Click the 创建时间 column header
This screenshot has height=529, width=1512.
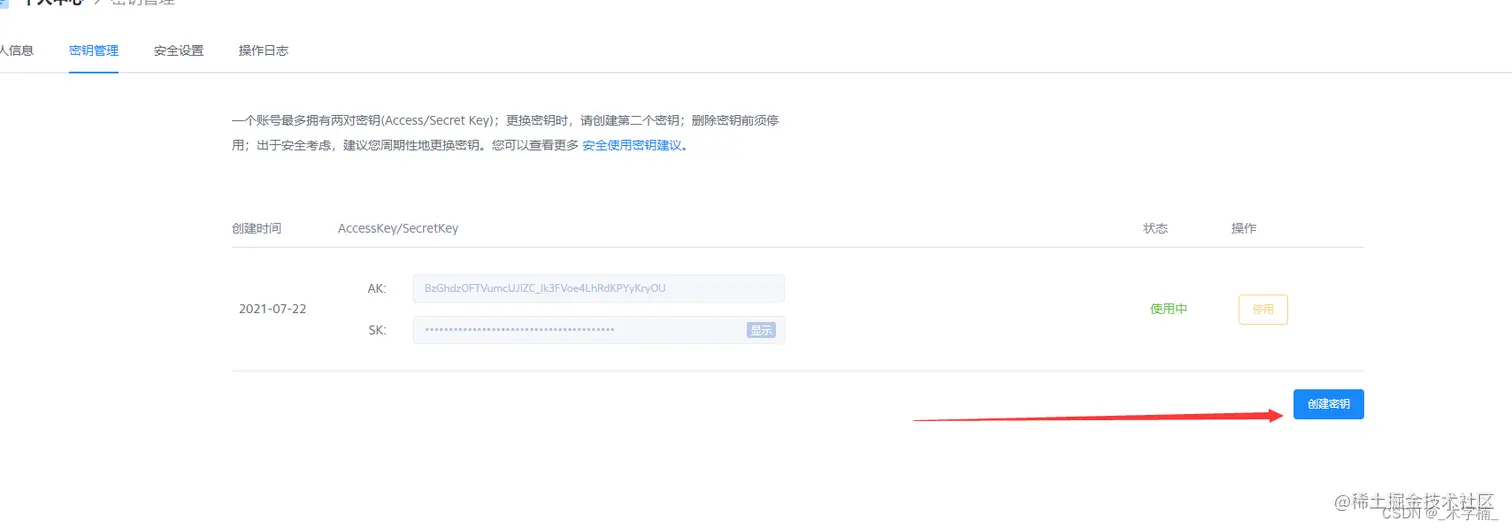pos(256,228)
